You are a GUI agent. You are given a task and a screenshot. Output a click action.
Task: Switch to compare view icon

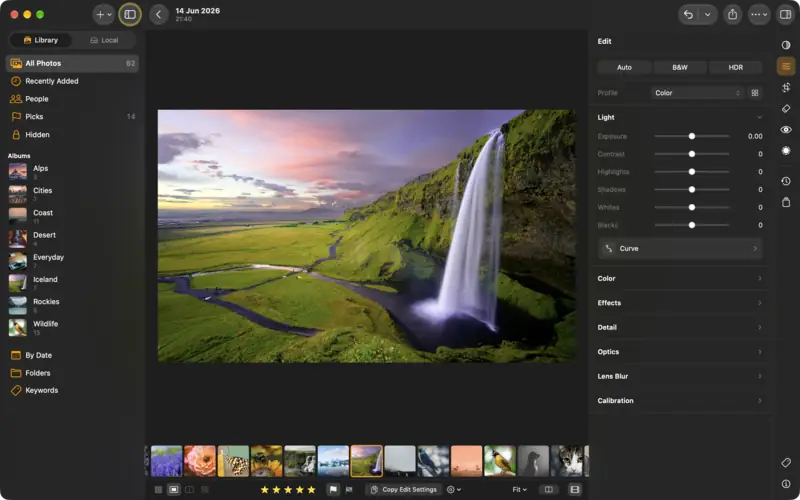(189, 490)
